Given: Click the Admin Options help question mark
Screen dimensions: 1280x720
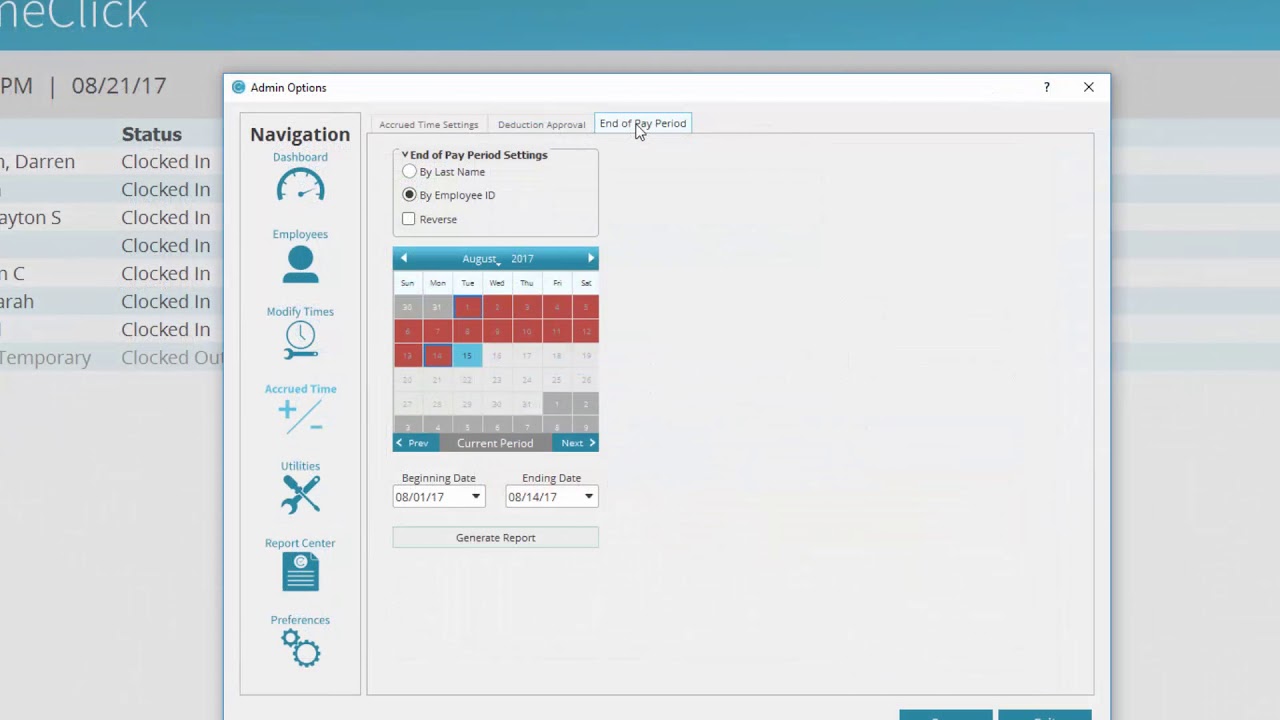Looking at the screenshot, I should (x=1047, y=87).
